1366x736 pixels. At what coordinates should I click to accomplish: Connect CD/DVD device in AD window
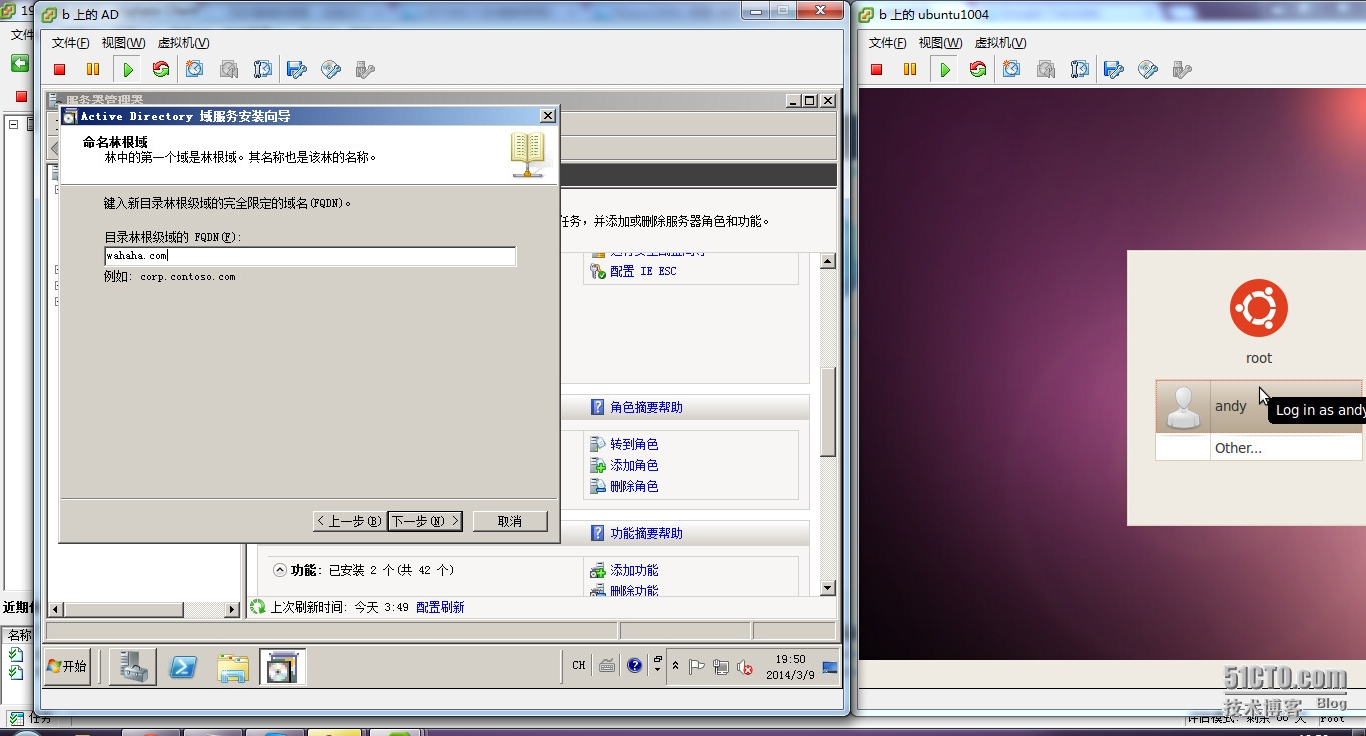(331, 69)
